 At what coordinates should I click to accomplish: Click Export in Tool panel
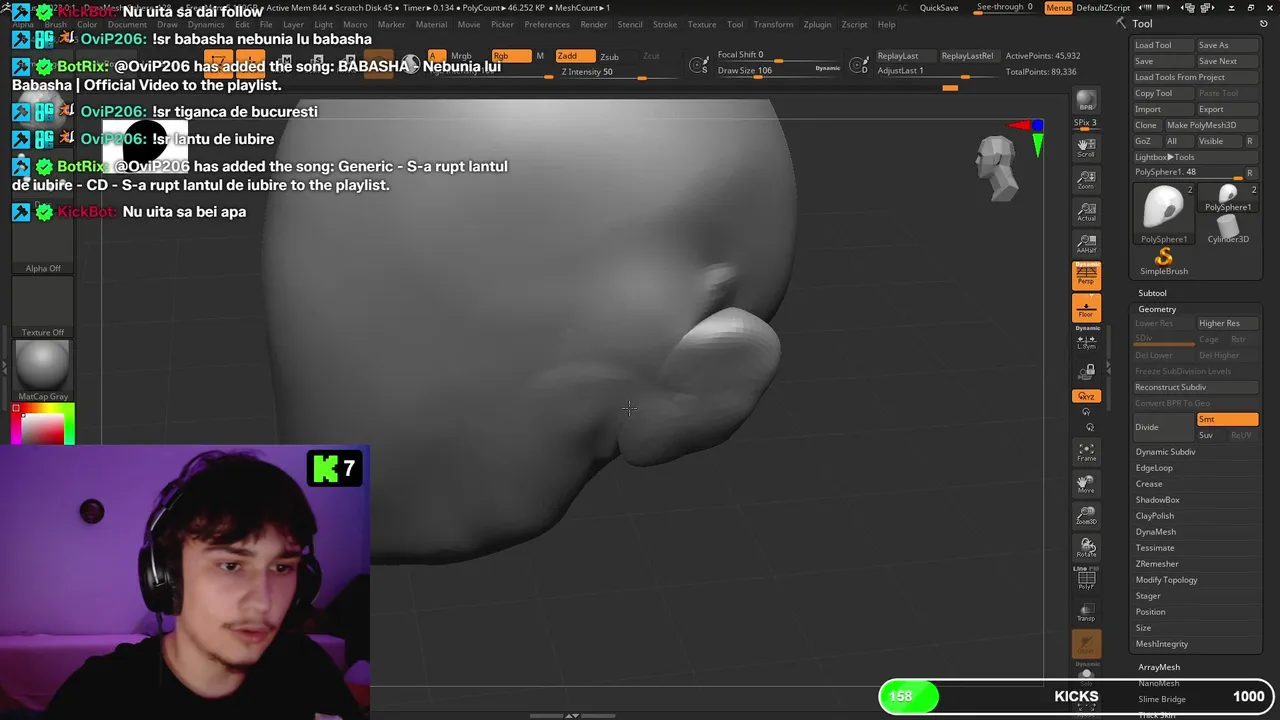click(1227, 109)
